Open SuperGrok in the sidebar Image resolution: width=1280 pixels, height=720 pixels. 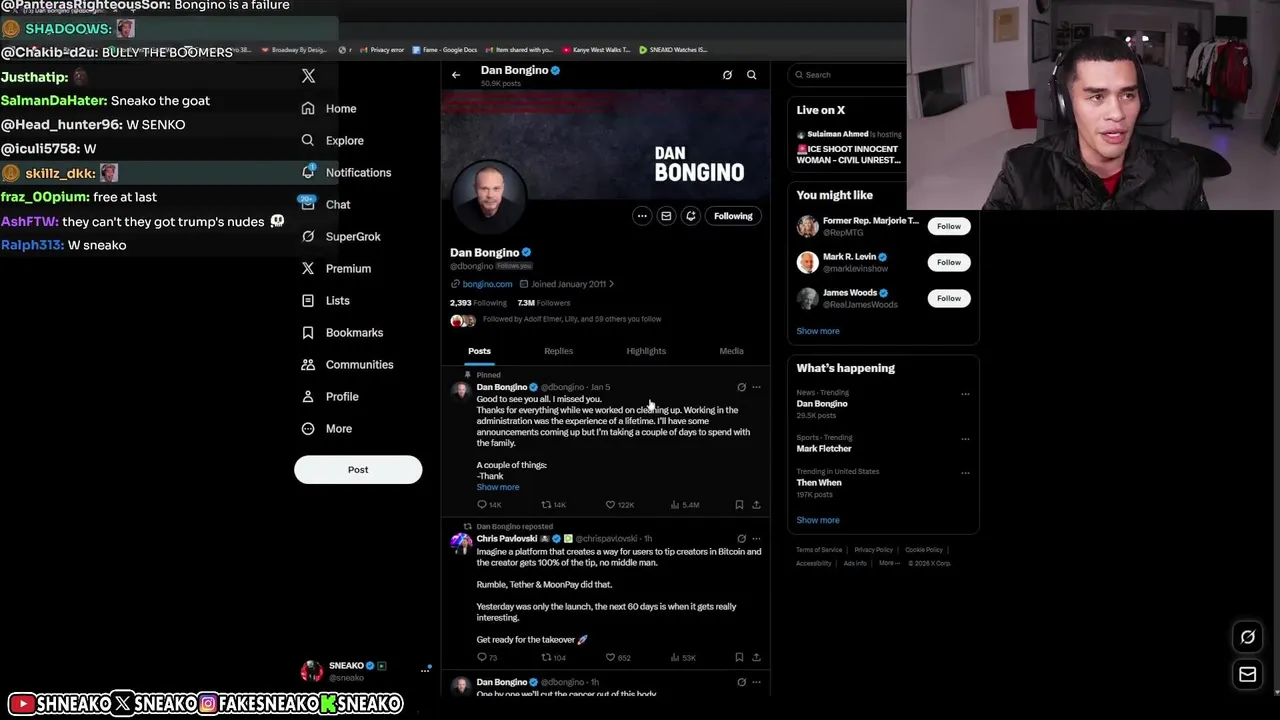(341, 236)
